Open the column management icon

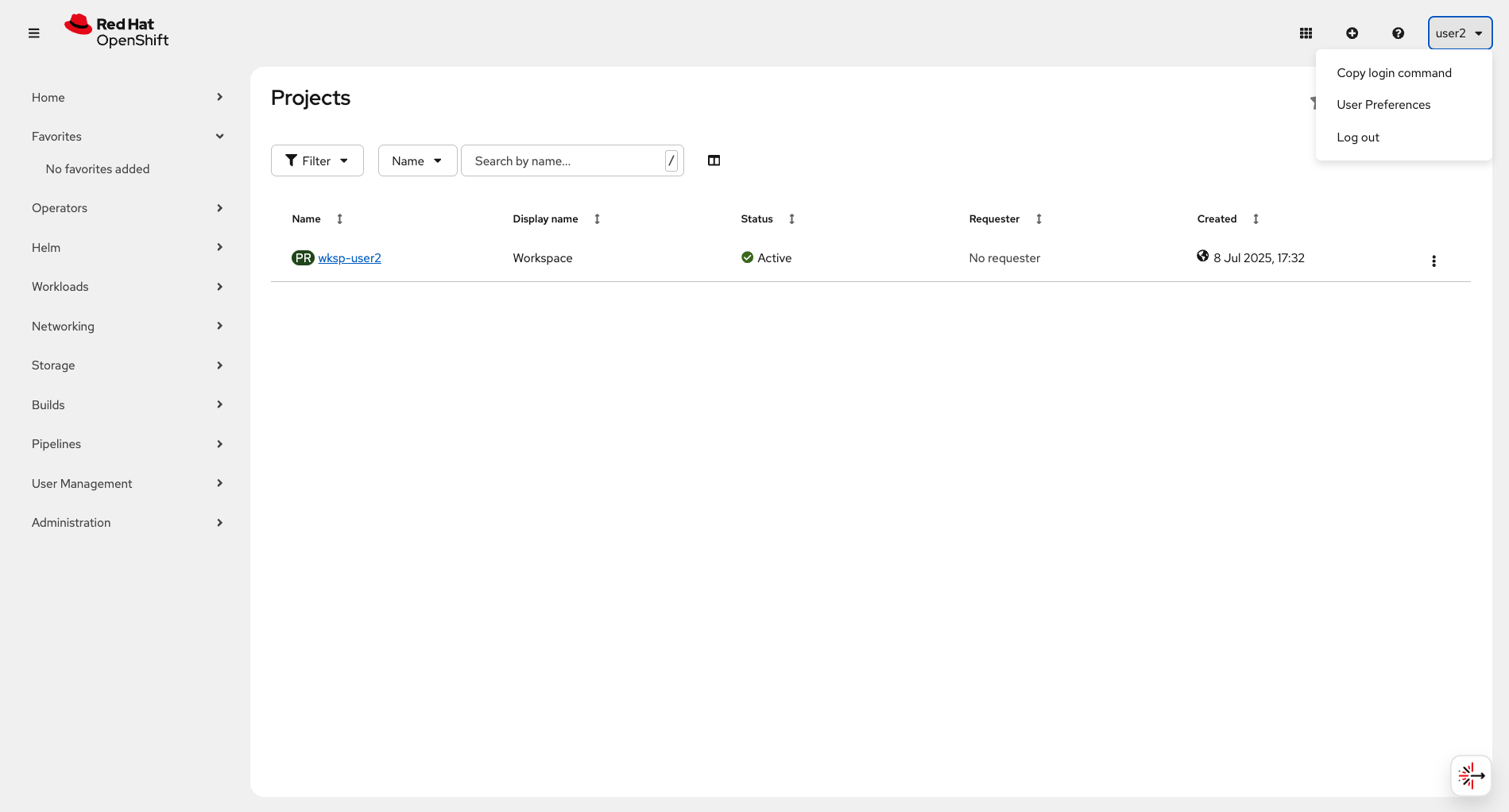click(x=713, y=160)
